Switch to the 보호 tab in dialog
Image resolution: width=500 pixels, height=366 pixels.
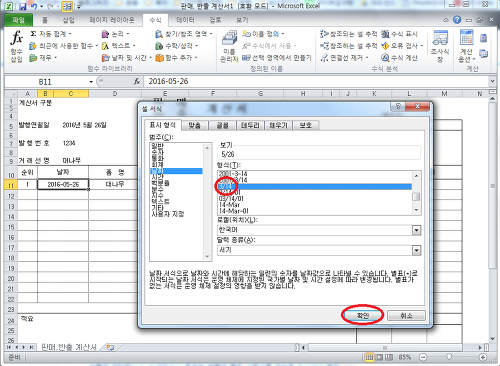click(306, 125)
